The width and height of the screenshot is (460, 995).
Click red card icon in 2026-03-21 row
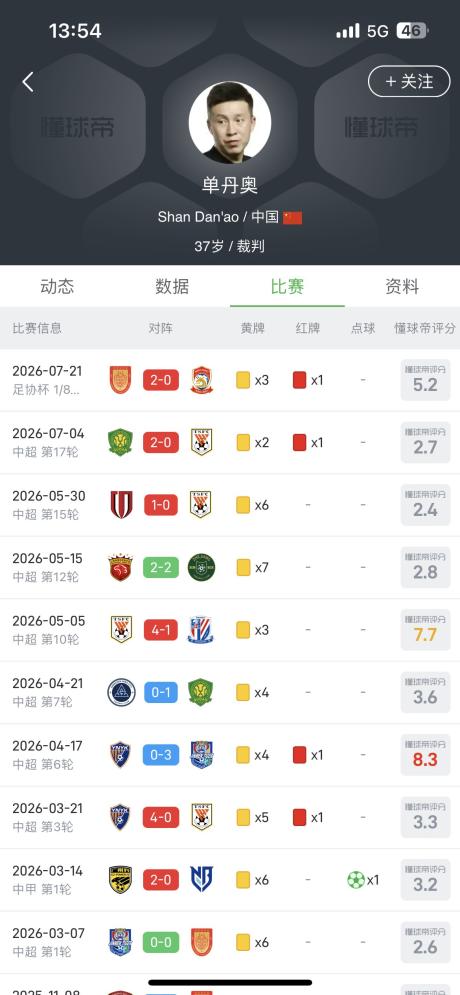point(299,817)
